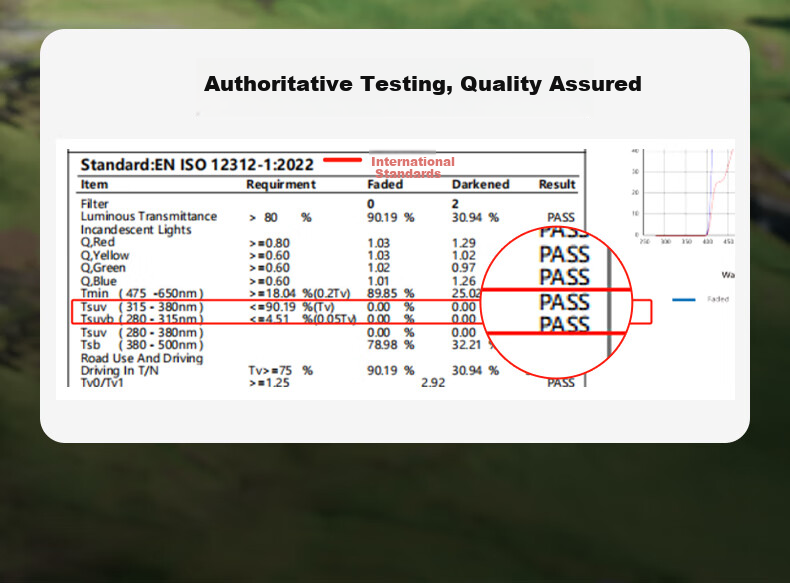Screen dimensions: 790x583
Task: Click the Filter row Darkened value "2"
Action: [x=455, y=204]
